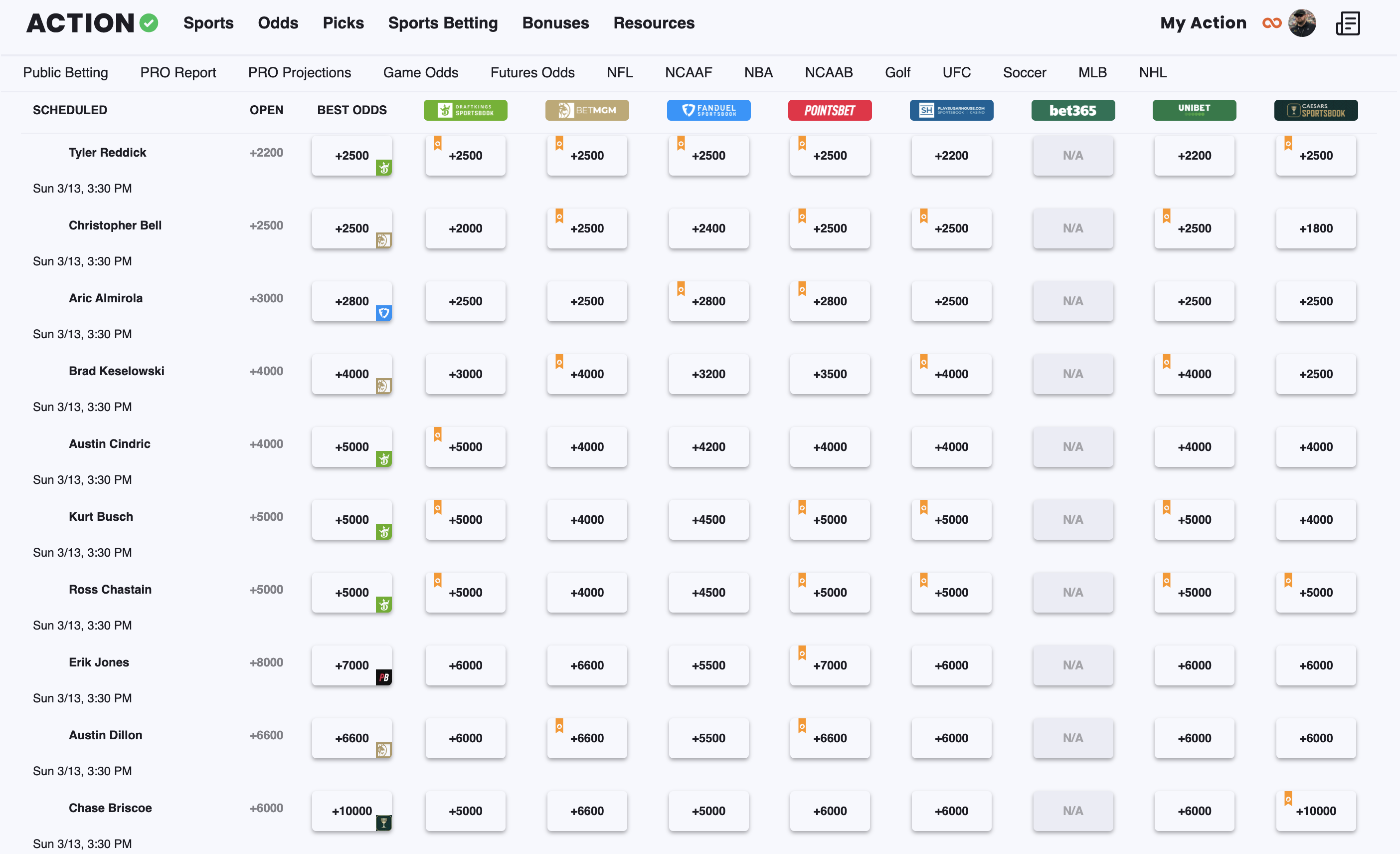Click Erik Jones +7000 PointsBet odds

pos(830,666)
